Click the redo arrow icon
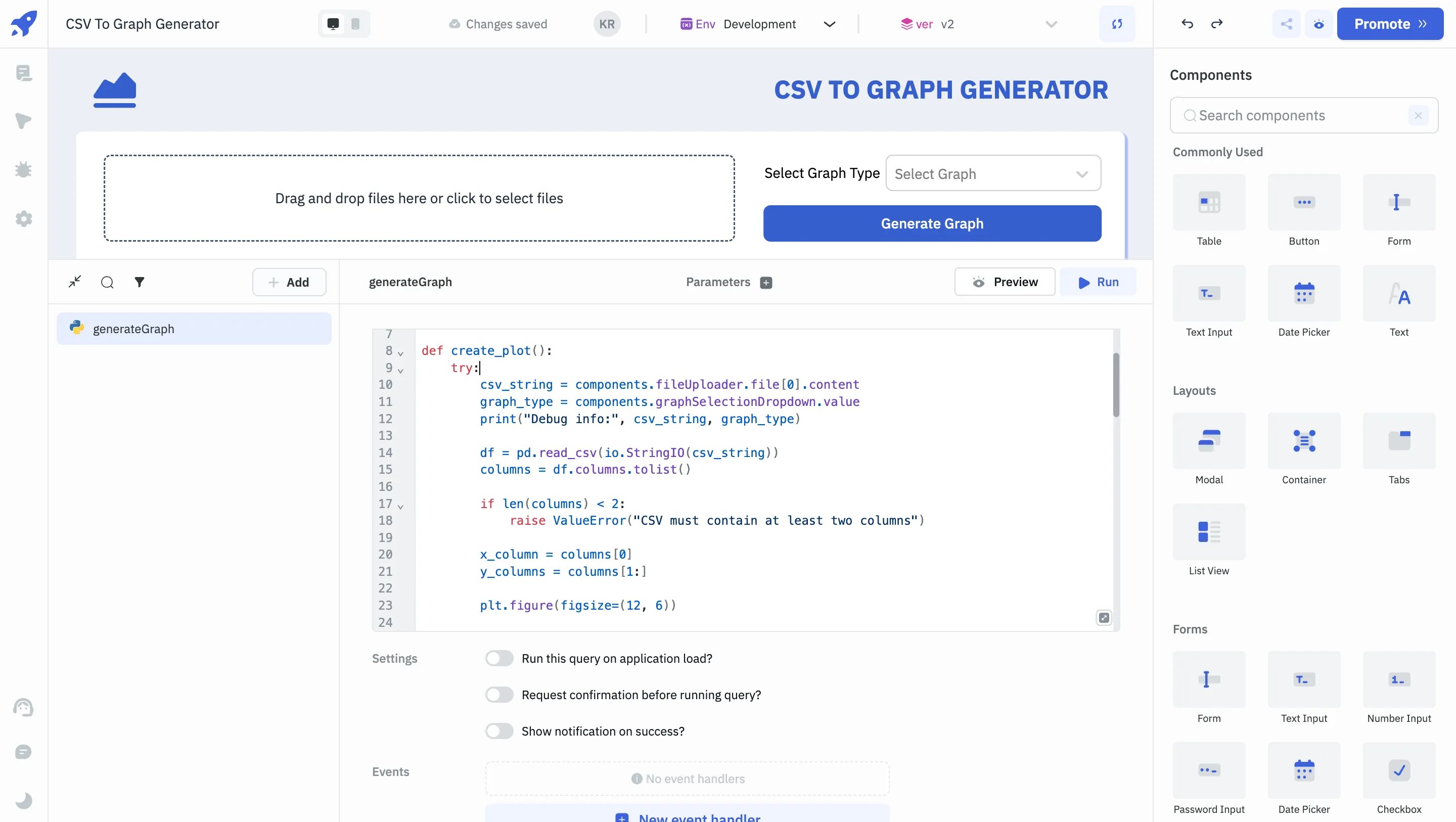The width and height of the screenshot is (1456, 822). pyautogui.click(x=1217, y=24)
